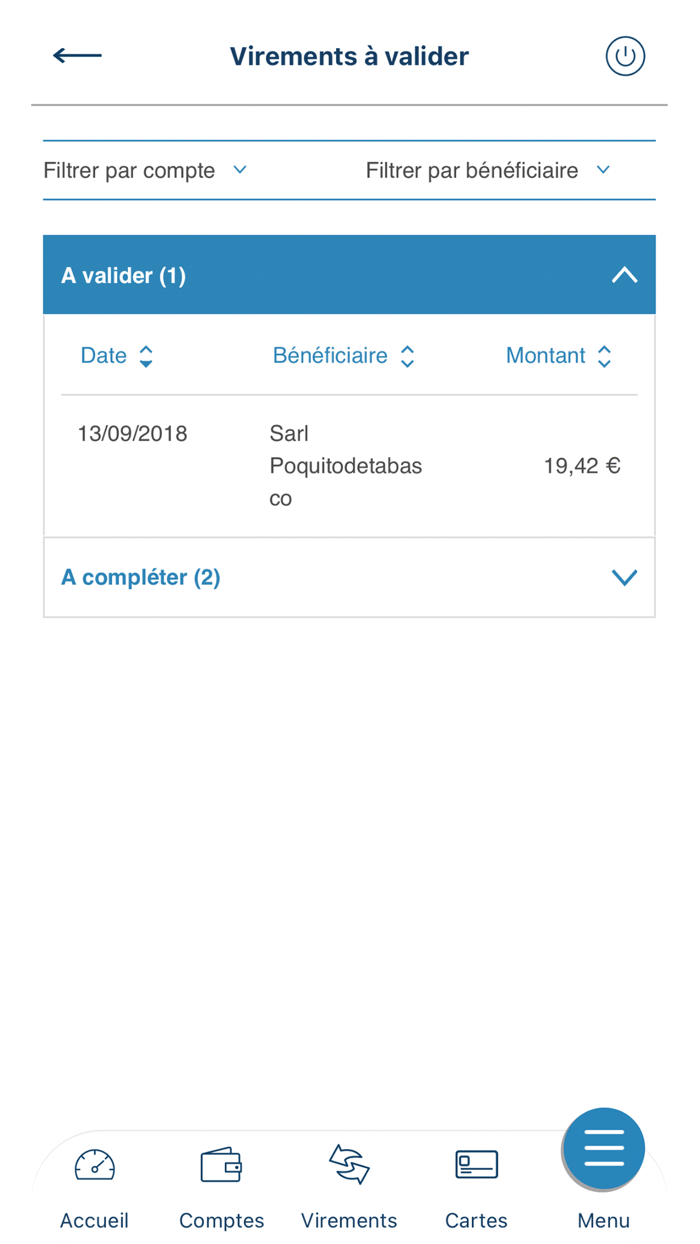Sort by Bénéficiaire column
The image size is (700, 1244).
pos(331,356)
